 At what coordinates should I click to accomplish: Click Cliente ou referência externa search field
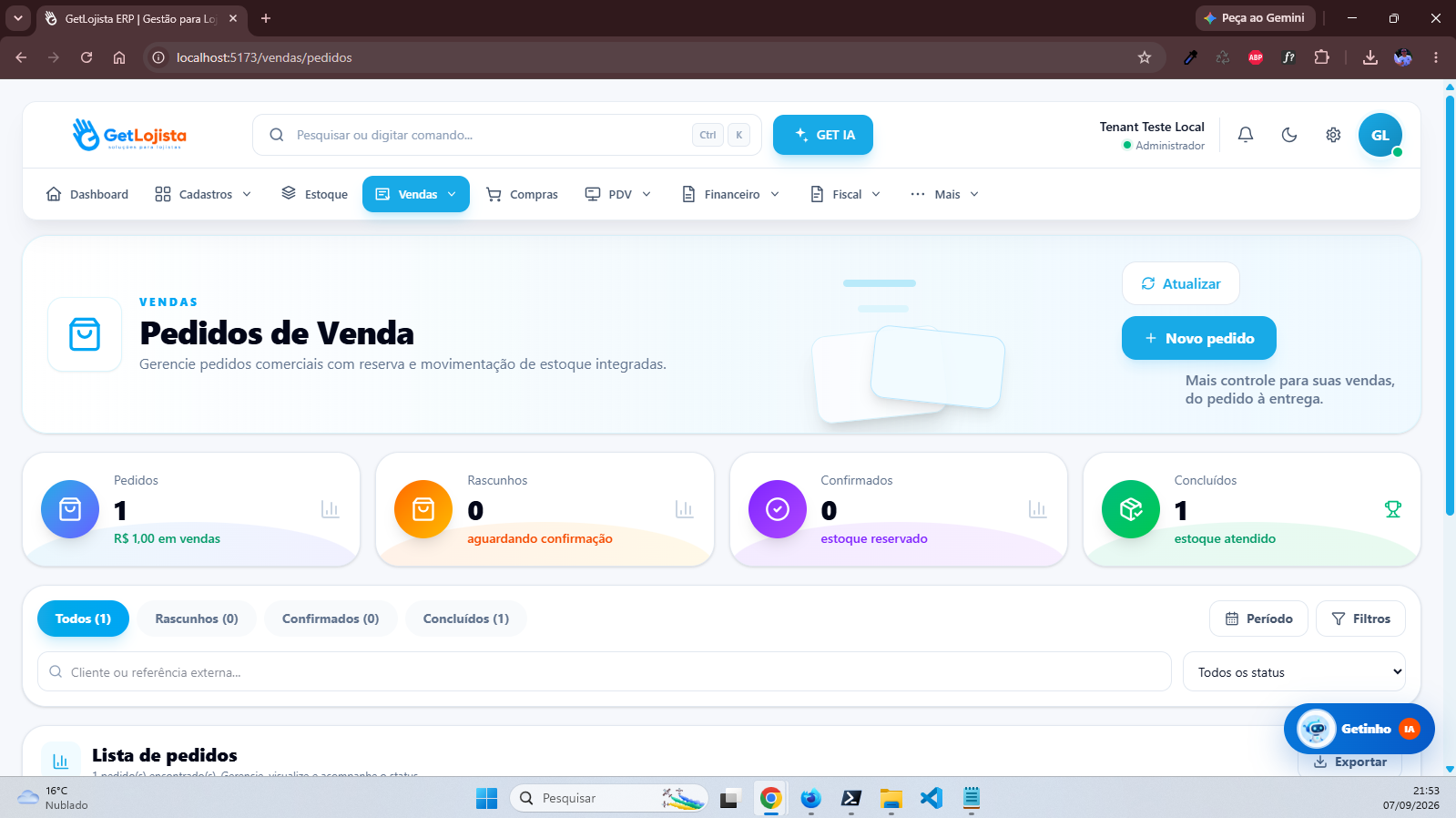pos(605,672)
